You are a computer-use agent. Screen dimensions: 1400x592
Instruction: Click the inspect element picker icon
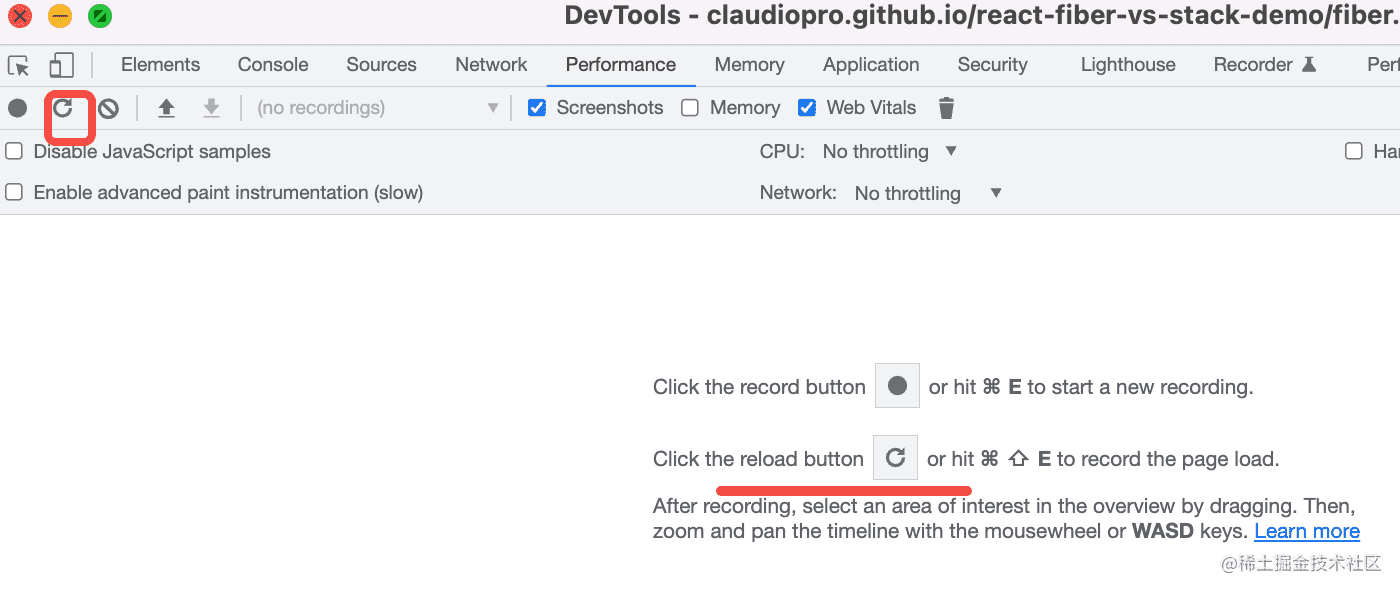(19, 66)
